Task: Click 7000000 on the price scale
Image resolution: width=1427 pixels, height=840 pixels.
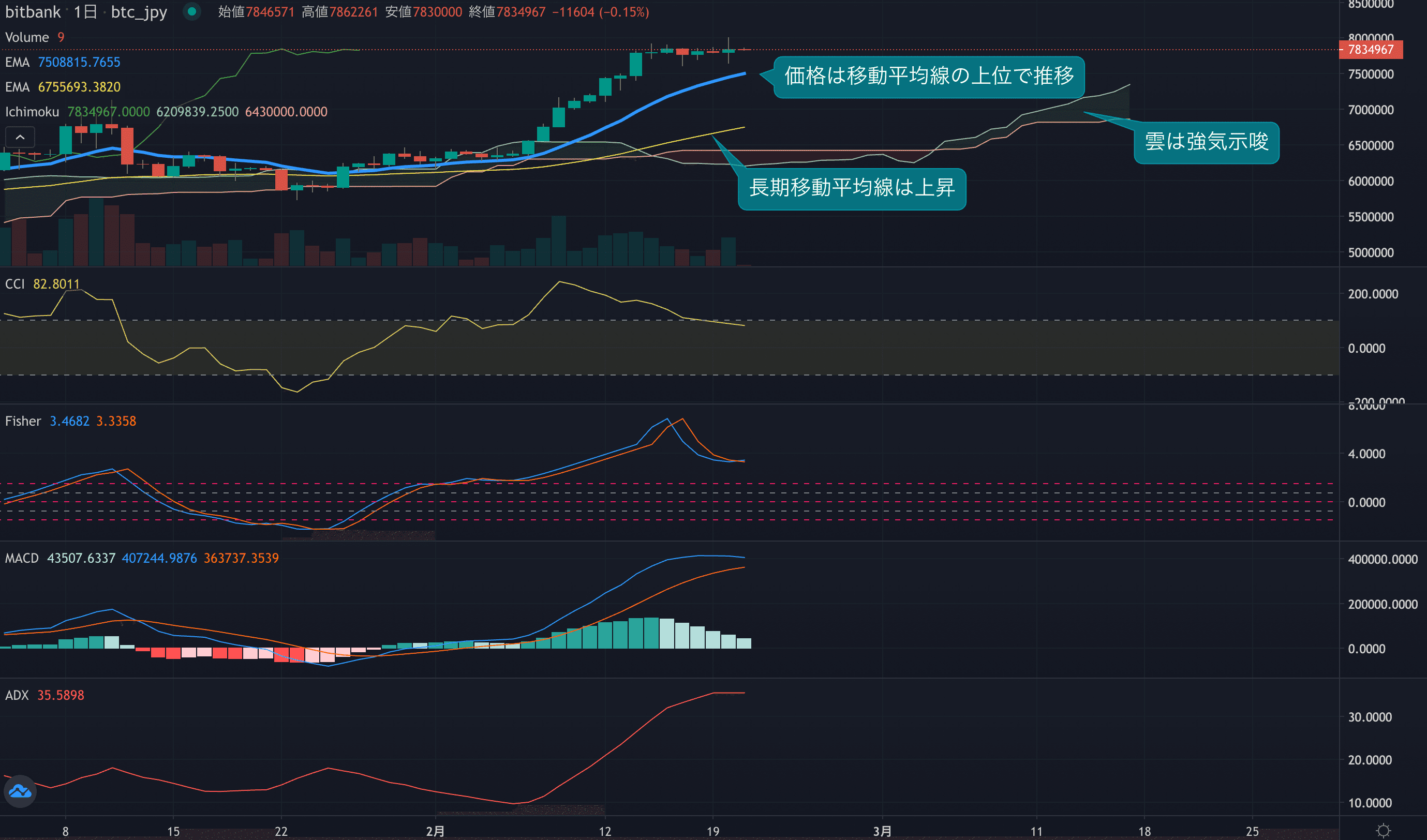Action: [1371, 110]
